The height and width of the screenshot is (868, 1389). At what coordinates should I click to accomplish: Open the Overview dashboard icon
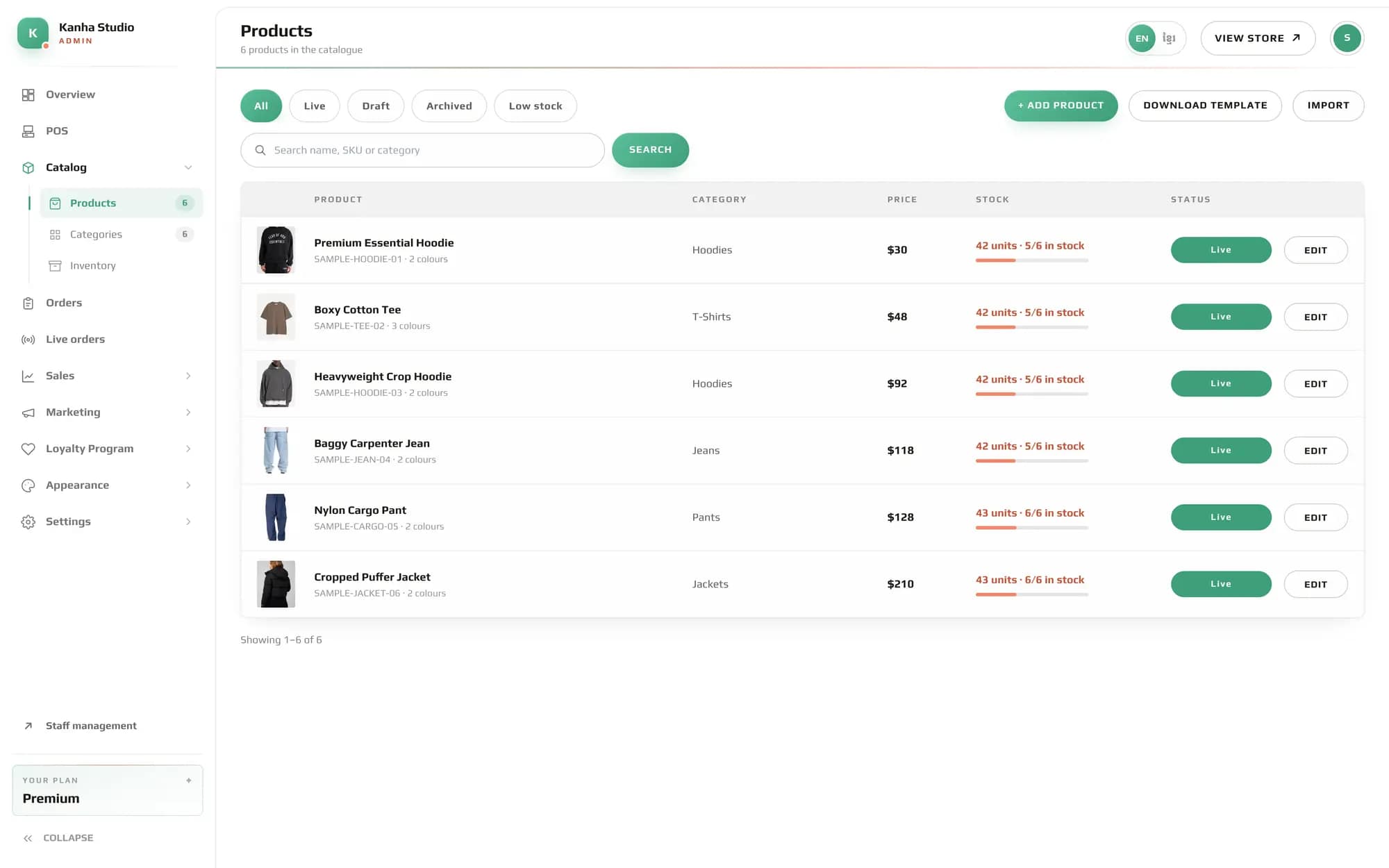click(28, 95)
